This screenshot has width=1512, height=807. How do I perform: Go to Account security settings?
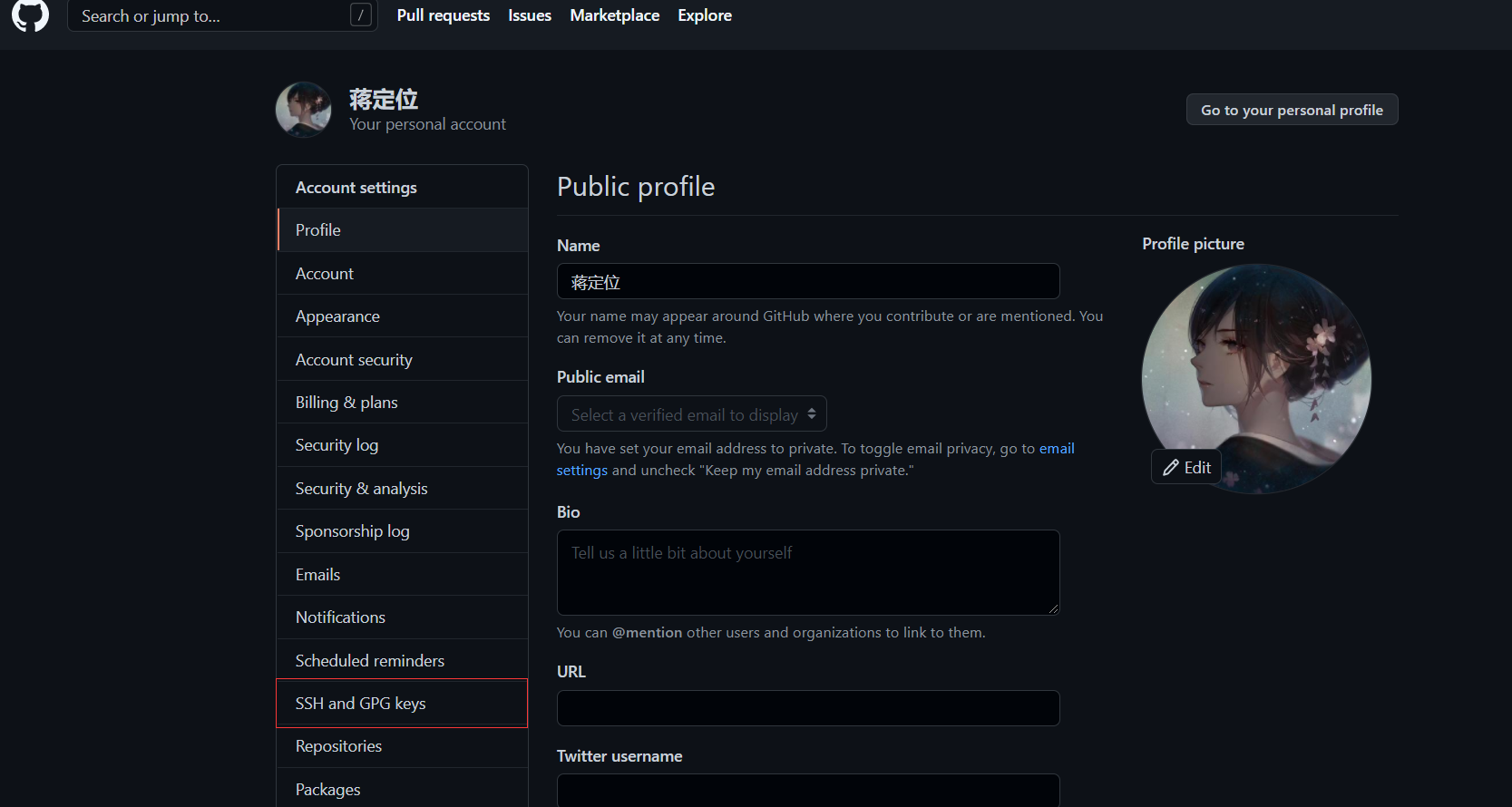402,359
